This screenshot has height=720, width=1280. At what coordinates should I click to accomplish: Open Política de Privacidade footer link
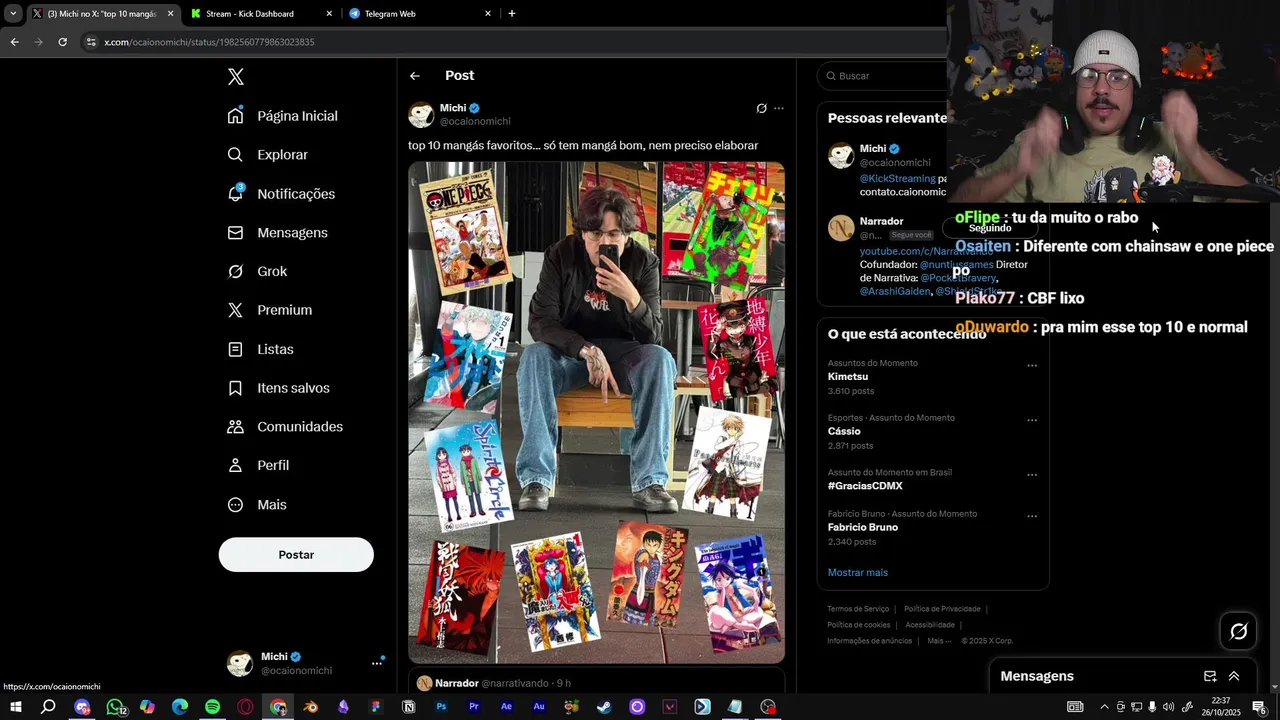942,609
